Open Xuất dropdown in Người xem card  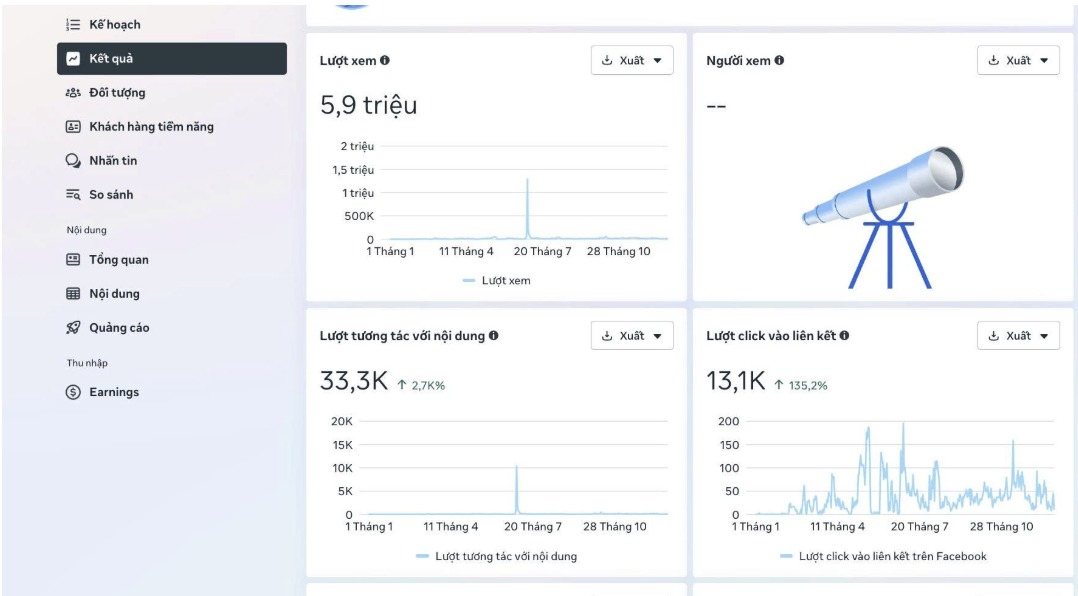[1018, 60]
